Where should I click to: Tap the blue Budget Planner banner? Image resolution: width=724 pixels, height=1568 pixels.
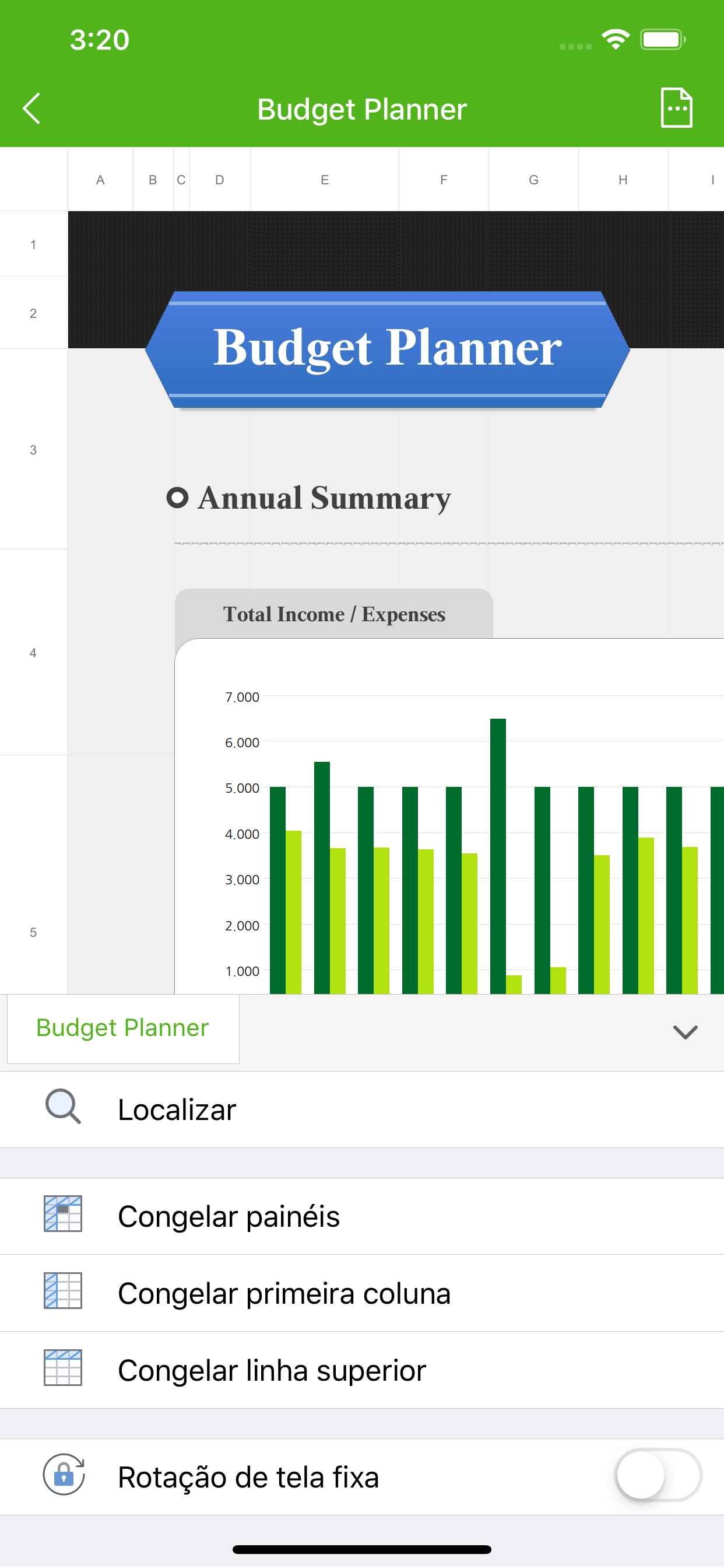tap(388, 349)
